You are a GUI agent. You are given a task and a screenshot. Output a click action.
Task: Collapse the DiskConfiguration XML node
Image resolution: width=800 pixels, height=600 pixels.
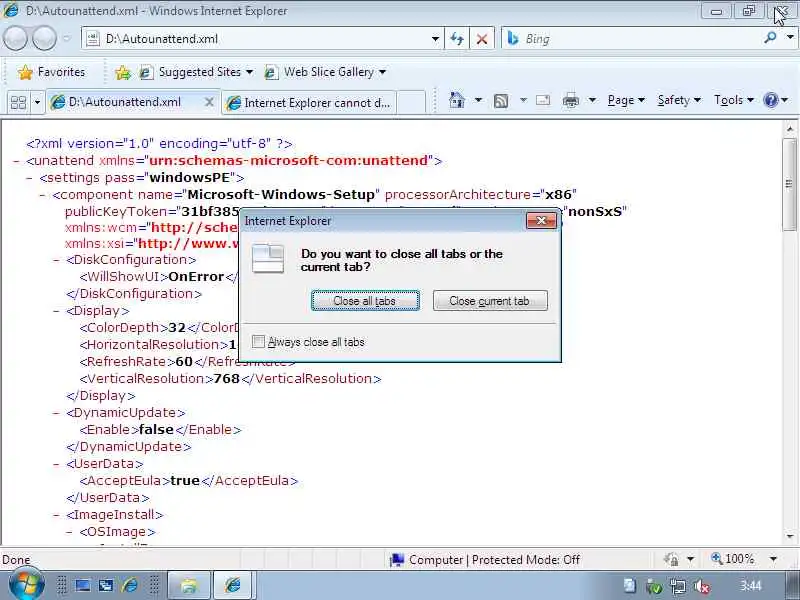click(56, 260)
